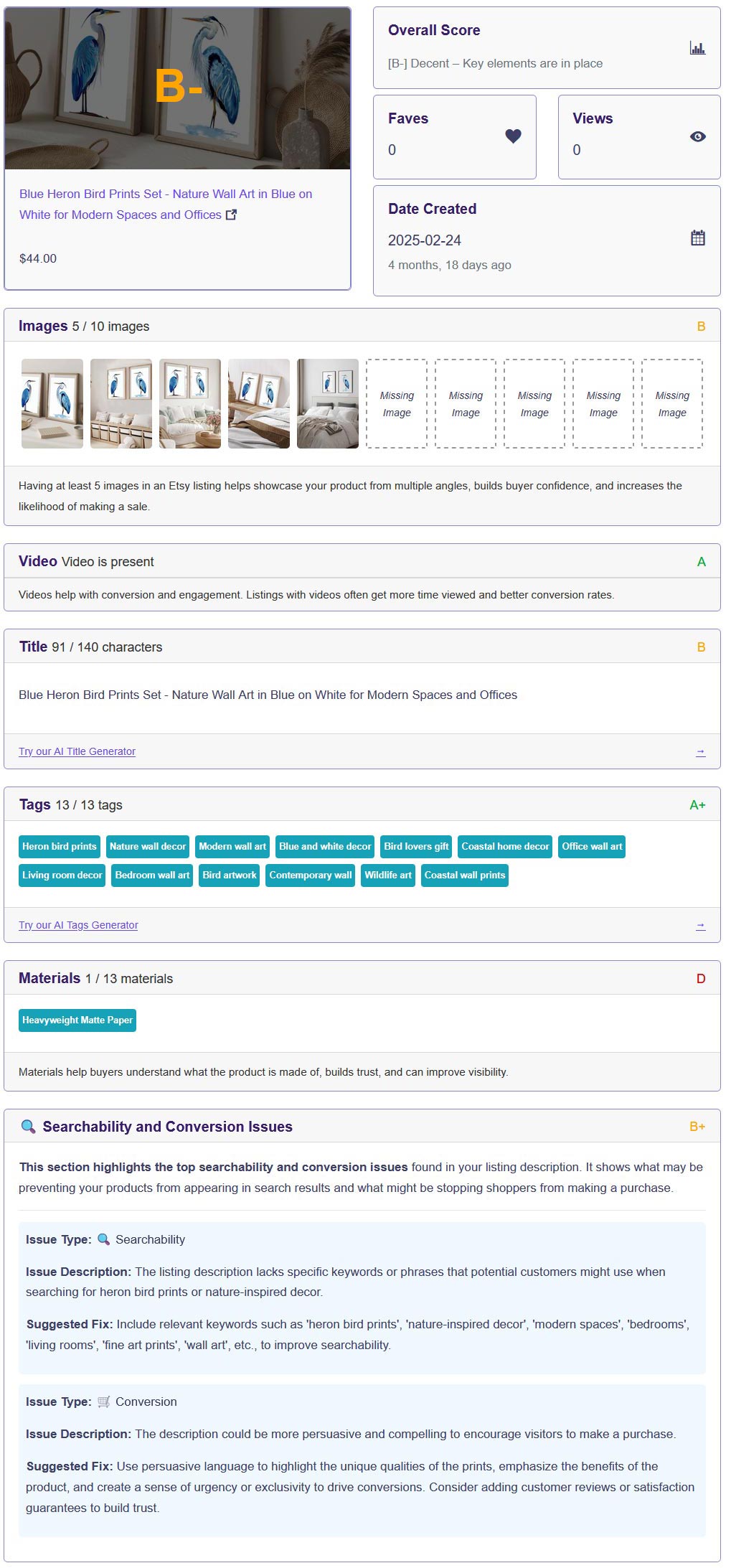Click the B grade in Title header
Viewport: 731px width, 1568px height.
(701, 647)
